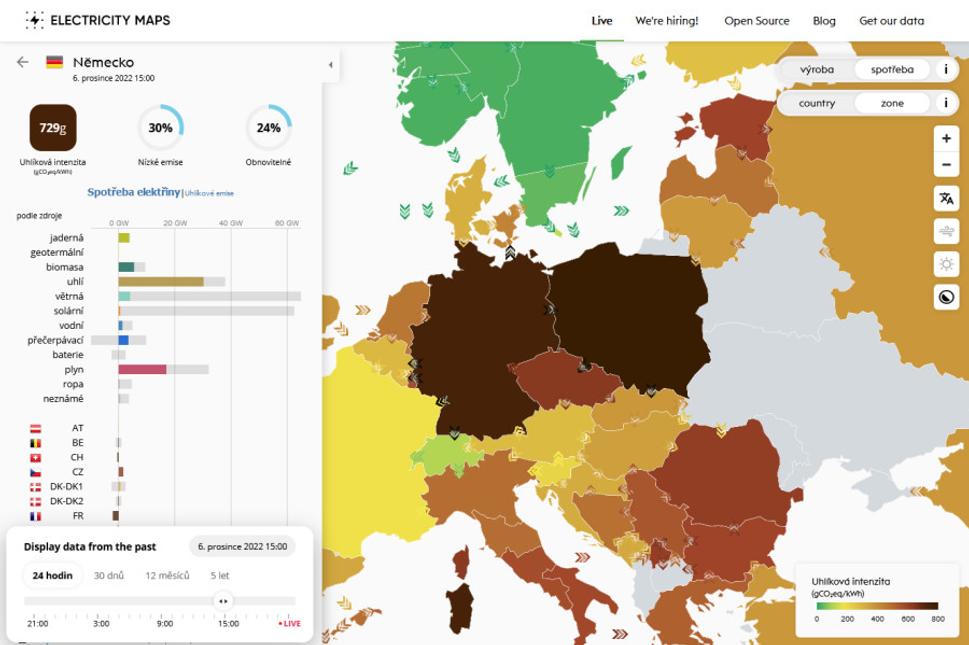Select zone aggregation
The height and width of the screenshot is (645, 969).
click(892, 103)
